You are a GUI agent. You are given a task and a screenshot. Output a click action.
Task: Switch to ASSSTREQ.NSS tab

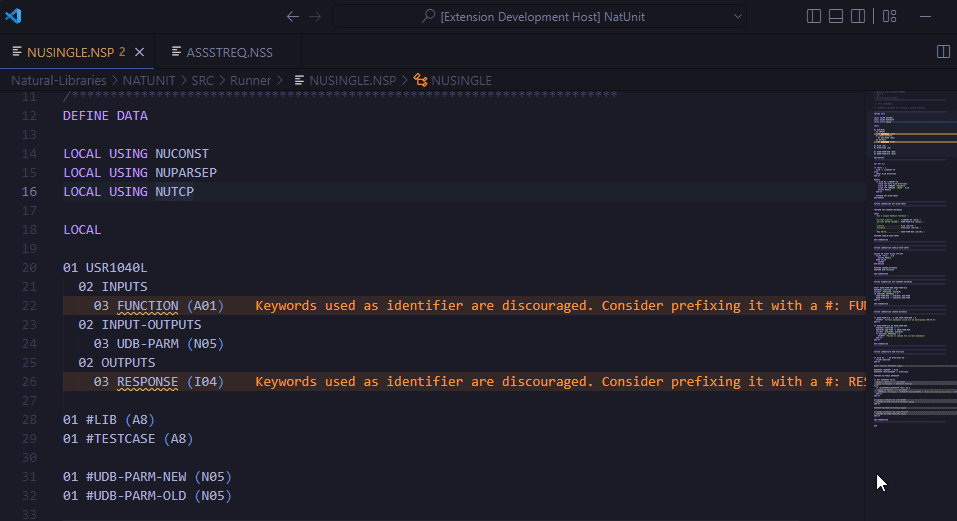point(229,52)
